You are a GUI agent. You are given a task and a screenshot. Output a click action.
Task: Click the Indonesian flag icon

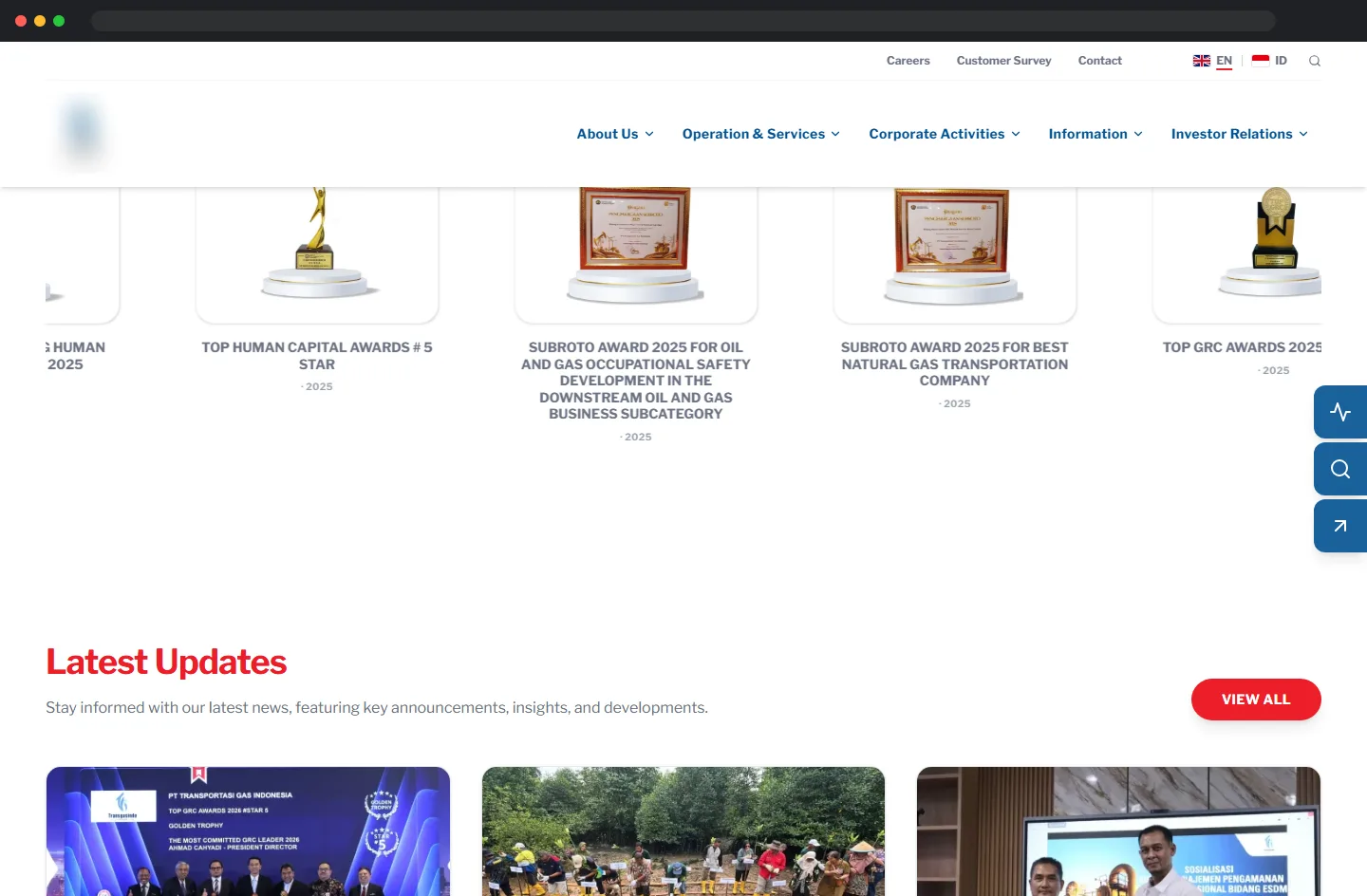[x=1261, y=61]
